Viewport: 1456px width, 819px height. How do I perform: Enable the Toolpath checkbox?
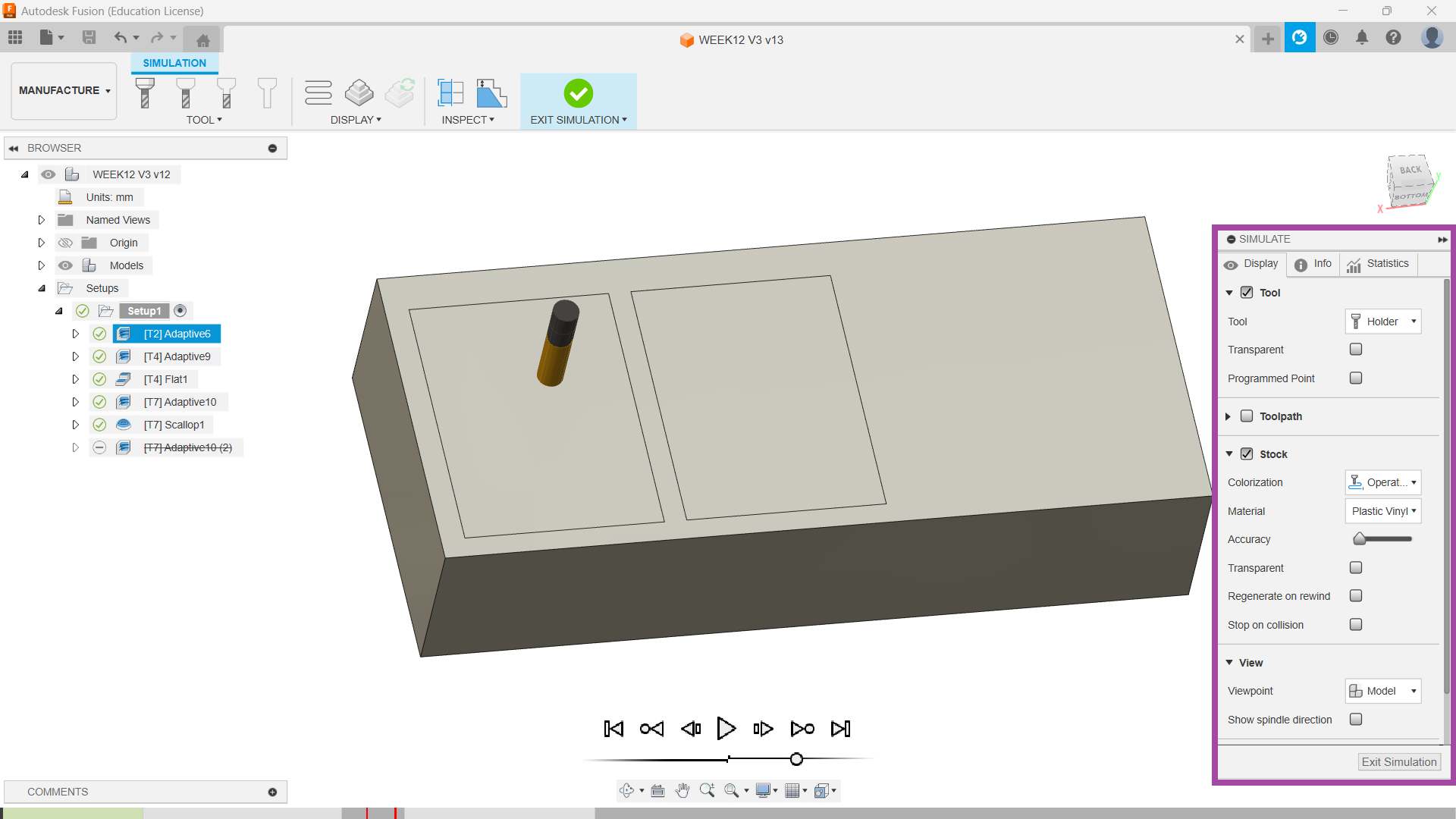(1247, 416)
